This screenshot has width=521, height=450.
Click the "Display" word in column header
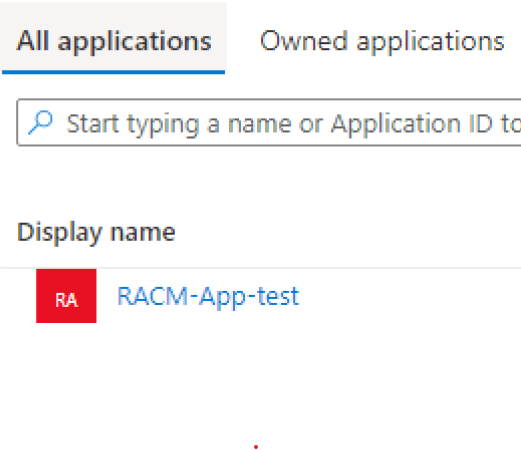(x=59, y=232)
